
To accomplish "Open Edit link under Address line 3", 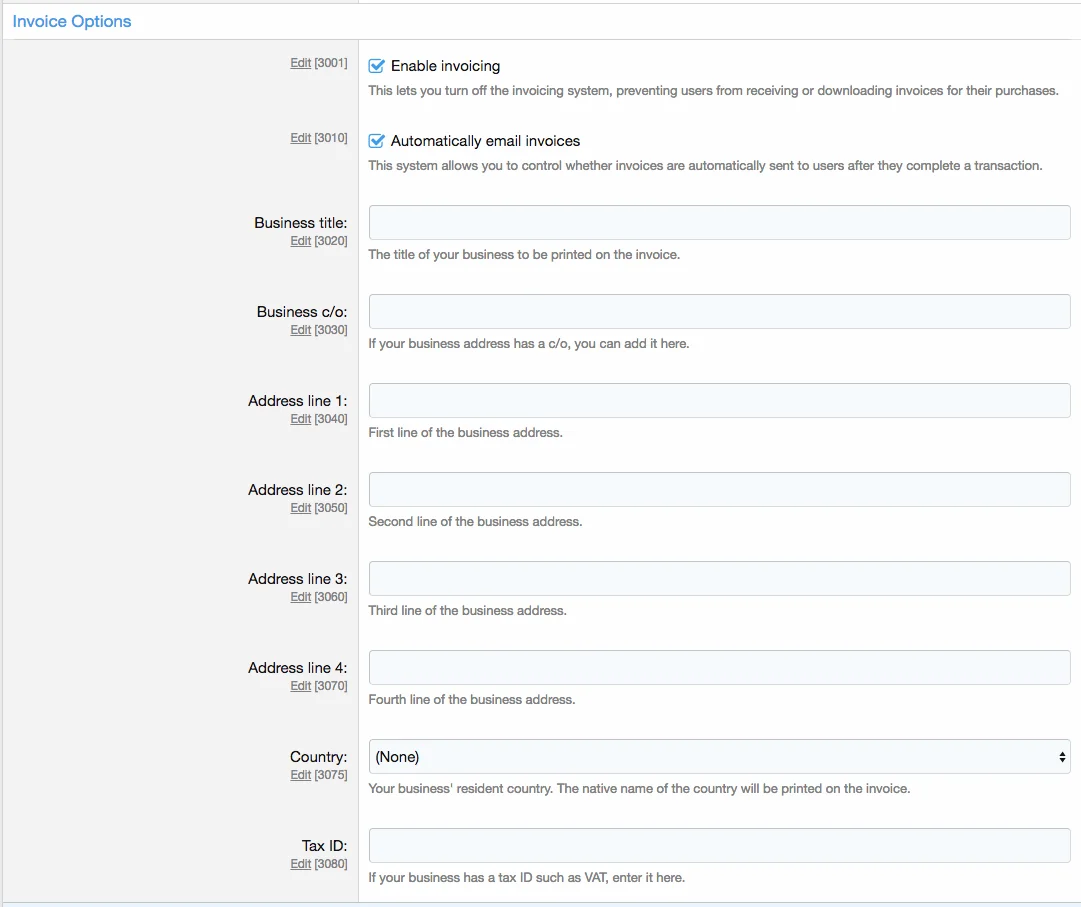I will point(300,597).
